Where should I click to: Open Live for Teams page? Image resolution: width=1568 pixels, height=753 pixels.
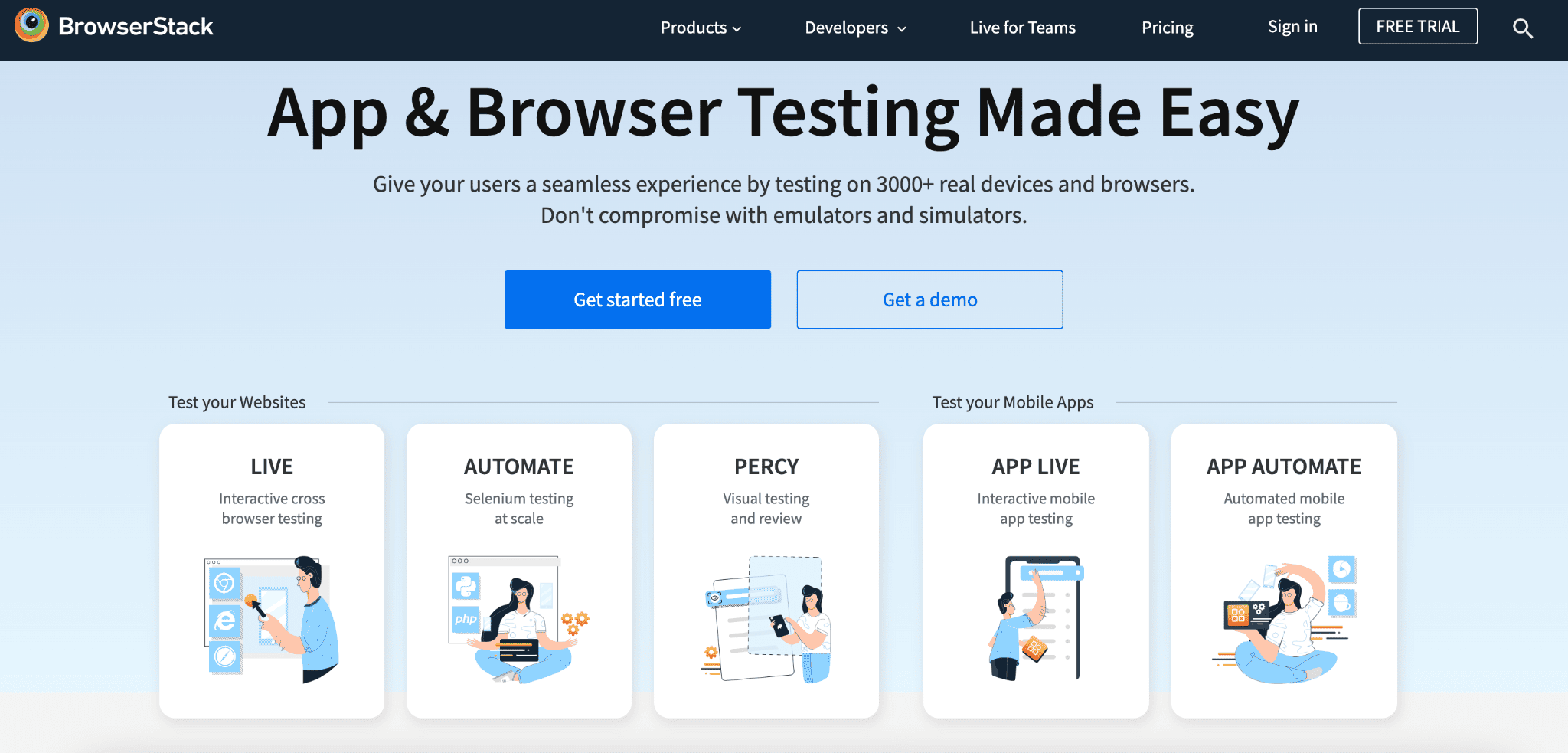pos(1022,28)
